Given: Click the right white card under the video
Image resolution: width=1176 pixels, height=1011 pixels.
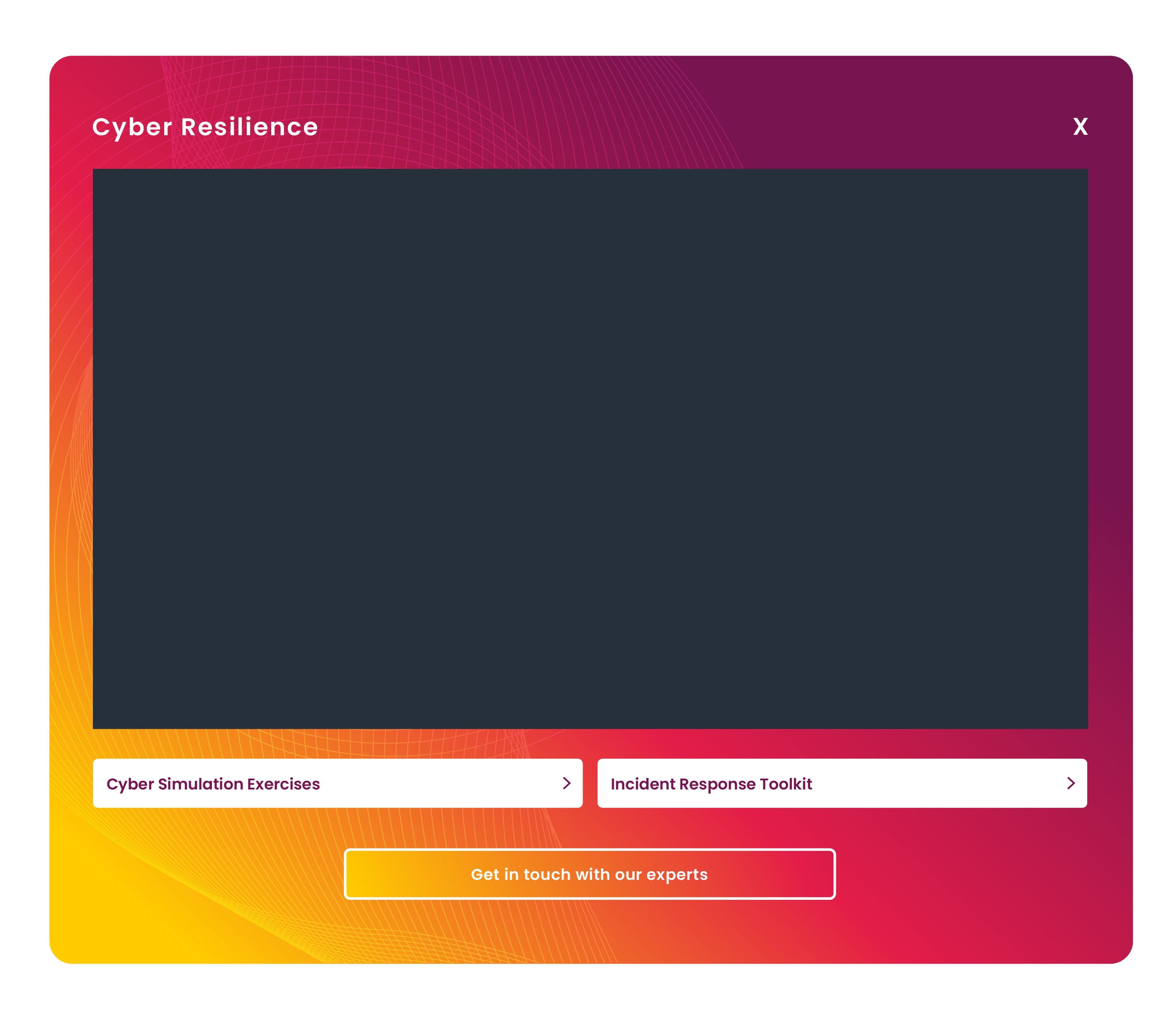Looking at the screenshot, I should pyautogui.click(x=842, y=783).
